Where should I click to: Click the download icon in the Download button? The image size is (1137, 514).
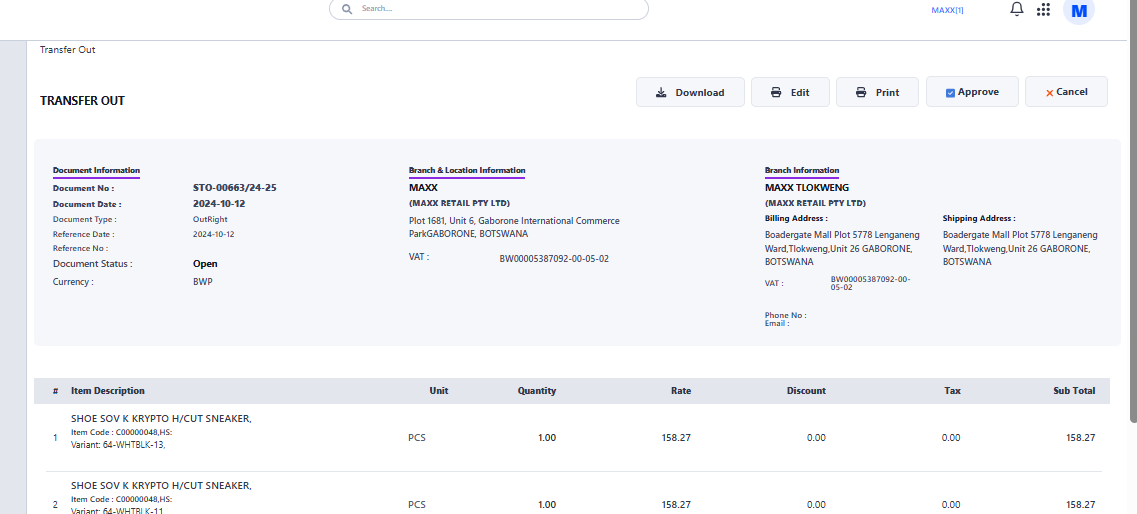pos(661,92)
